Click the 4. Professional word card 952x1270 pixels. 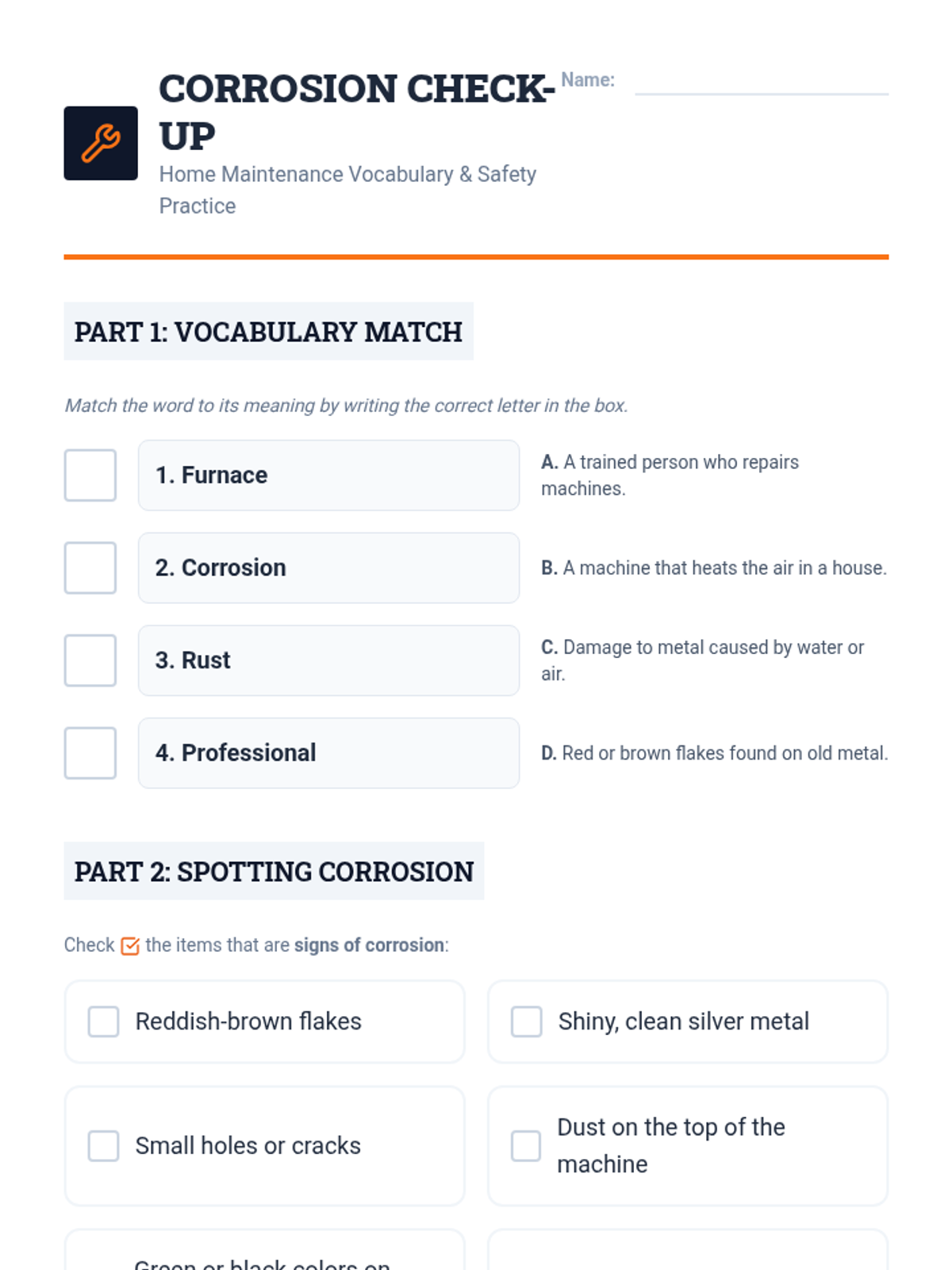click(x=329, y=752)
